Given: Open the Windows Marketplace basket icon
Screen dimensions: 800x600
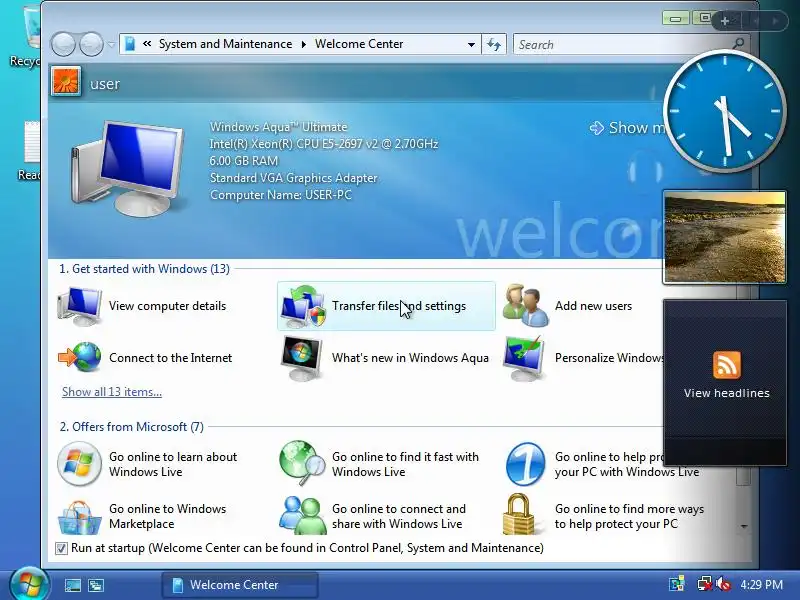Looking at the screenshot, I should tap(79, 517).
